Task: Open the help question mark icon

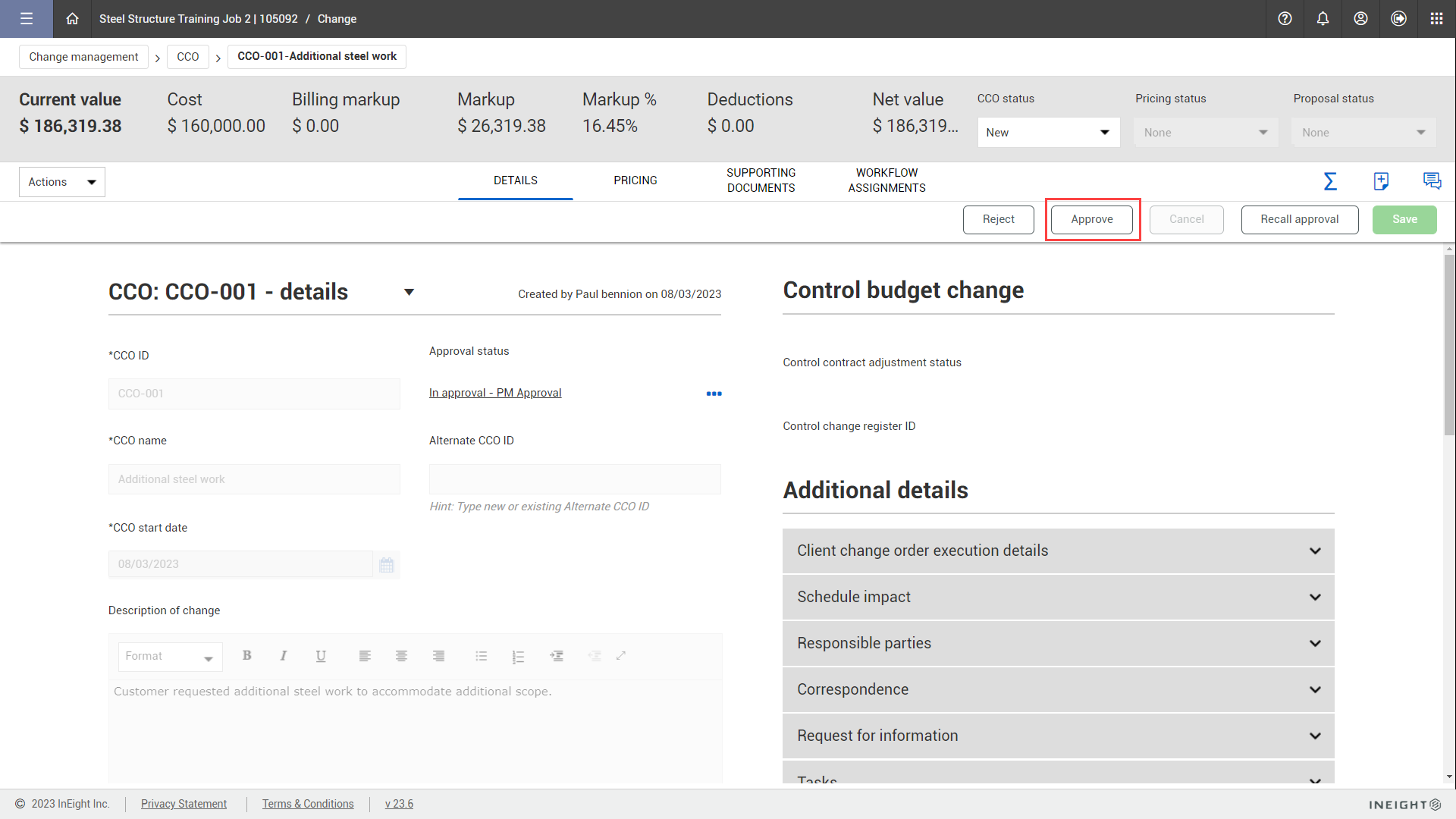Action: pyautogui.click(x=1285, y=19)
